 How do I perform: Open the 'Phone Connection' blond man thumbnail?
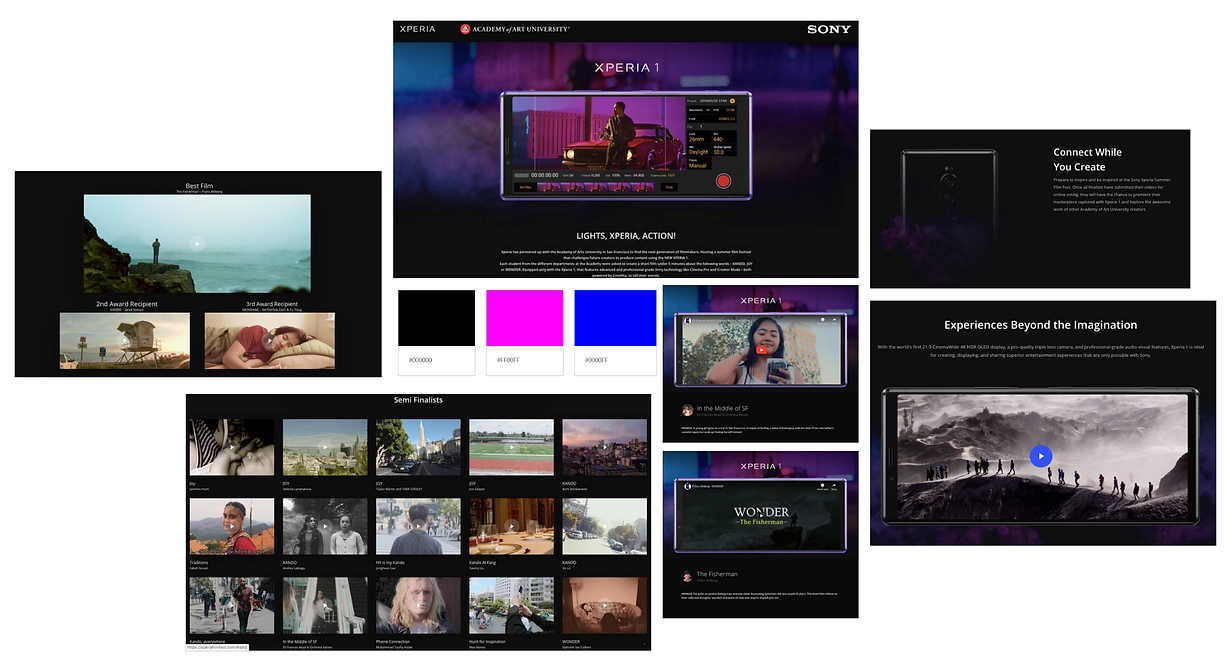[x=418, y=605]
